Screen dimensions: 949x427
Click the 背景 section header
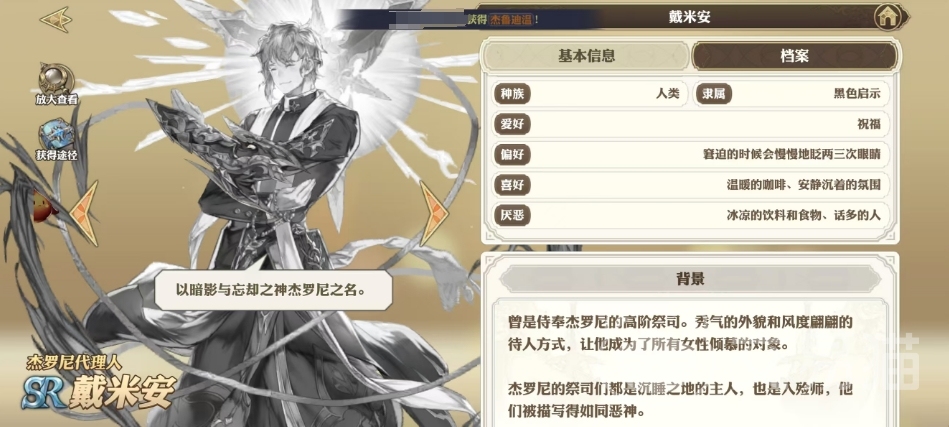(x=691, y=279)
